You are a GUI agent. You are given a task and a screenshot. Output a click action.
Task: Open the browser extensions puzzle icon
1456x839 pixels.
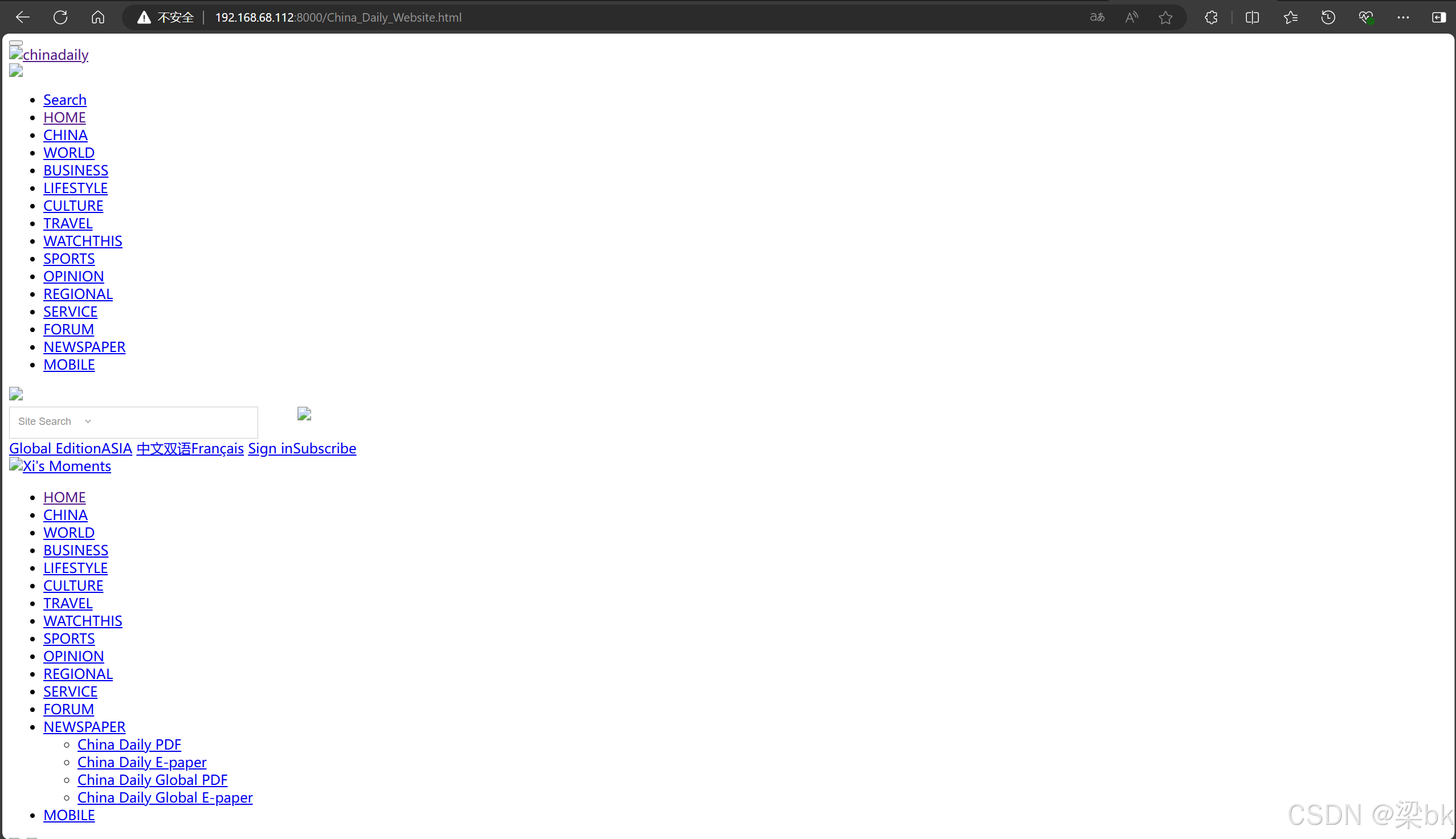1211,17
